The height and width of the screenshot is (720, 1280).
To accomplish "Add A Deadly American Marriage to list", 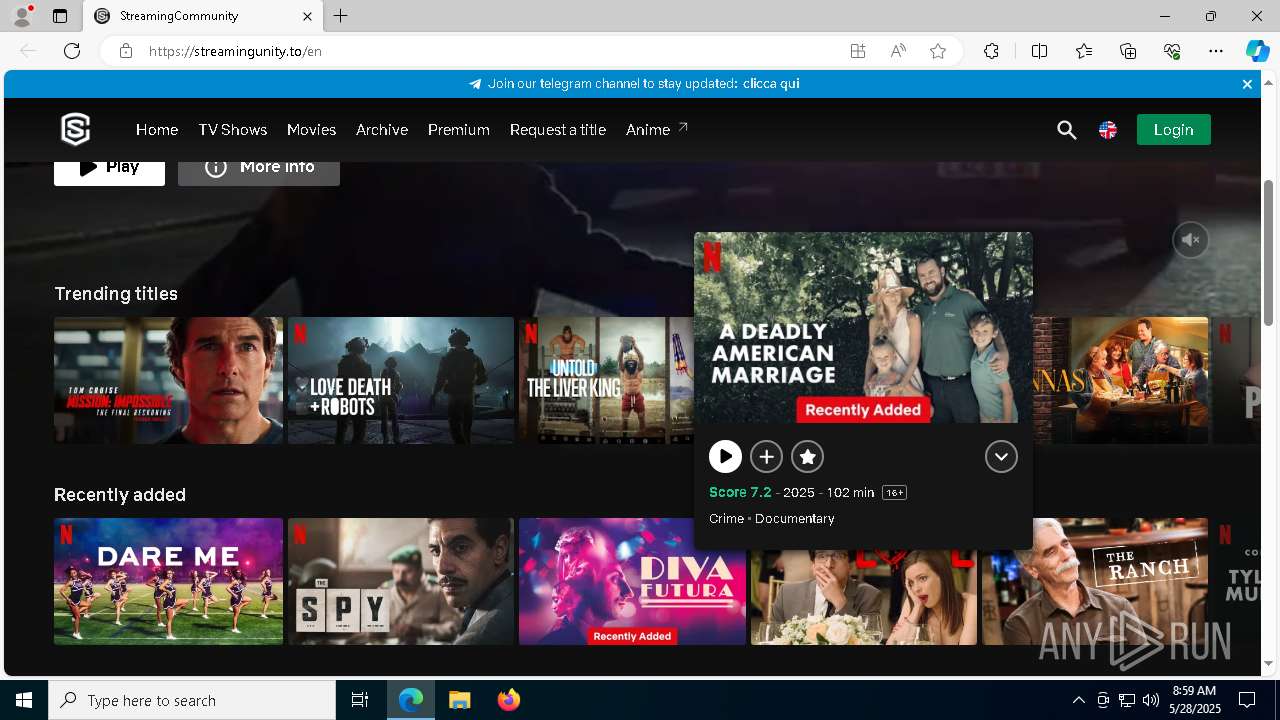I will pos(766,457).
